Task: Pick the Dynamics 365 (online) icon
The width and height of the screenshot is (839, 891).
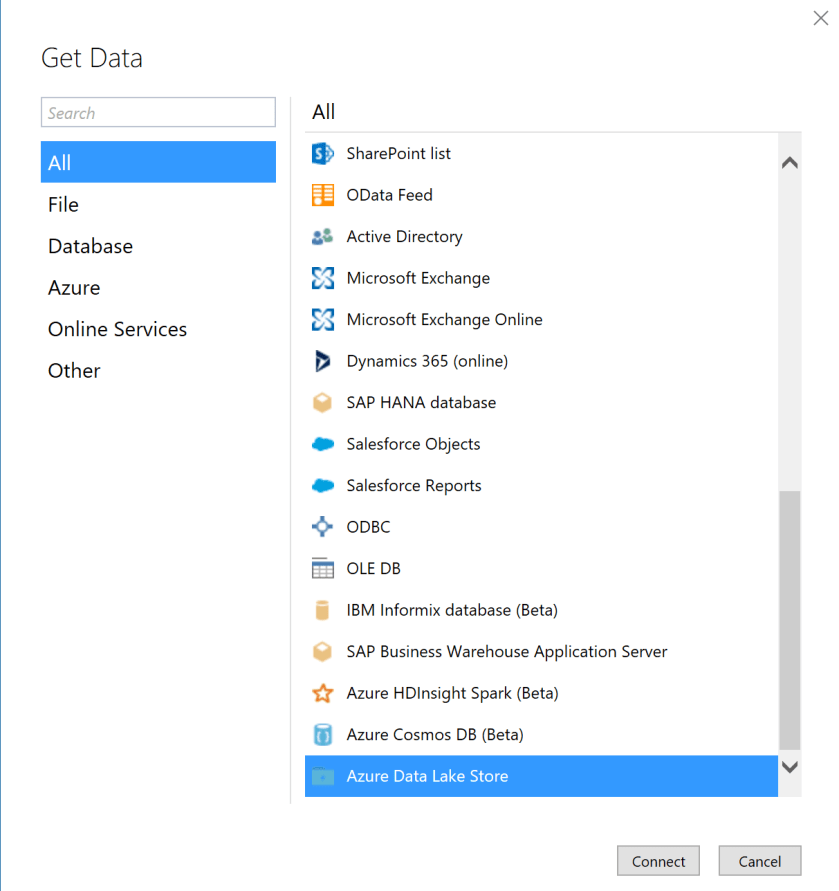Action: click(321, 361)
